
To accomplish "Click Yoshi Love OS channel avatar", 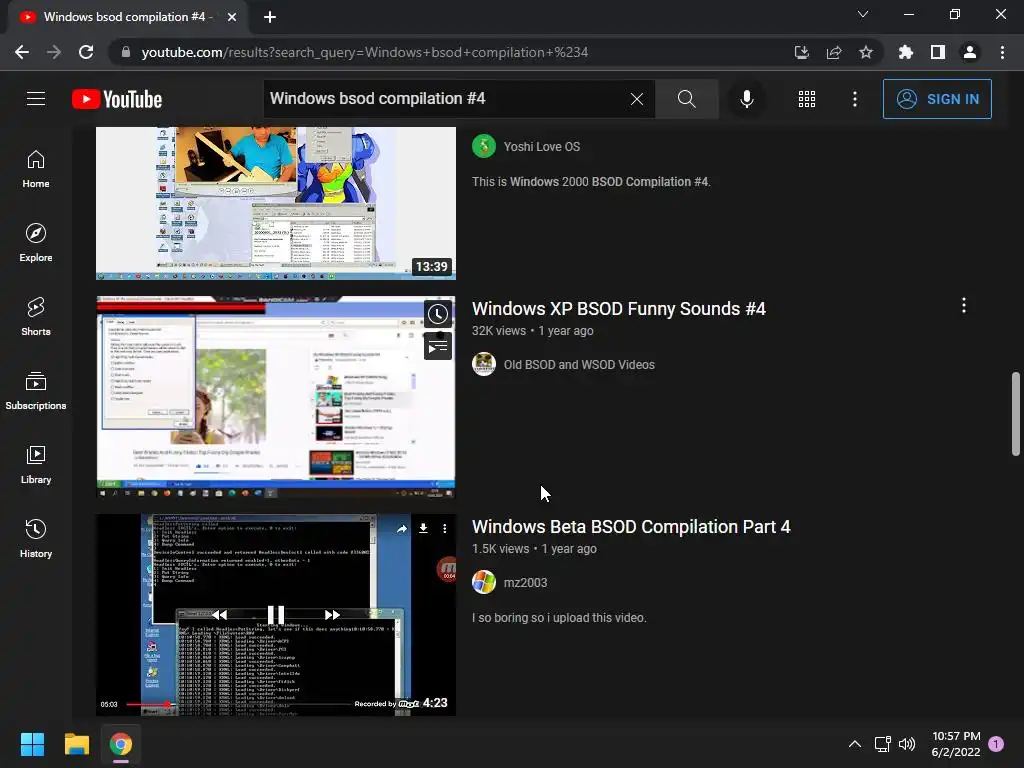I will click(484, 146).
